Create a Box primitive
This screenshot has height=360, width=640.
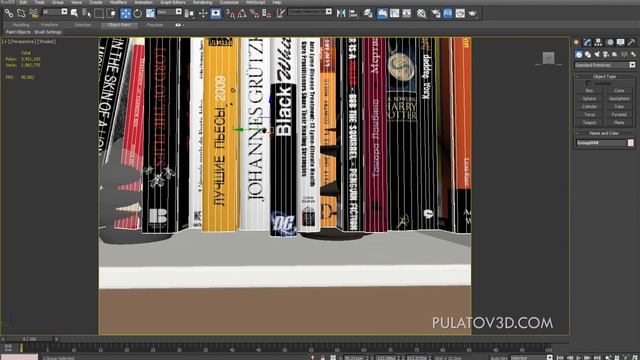(589, 91)
